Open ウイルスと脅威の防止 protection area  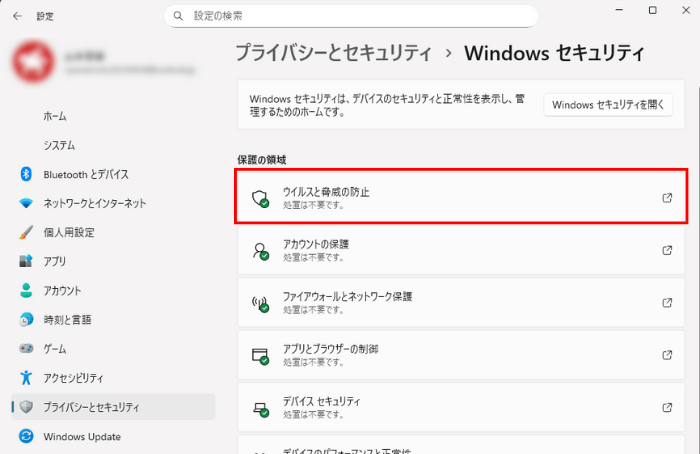coord(461,196)
